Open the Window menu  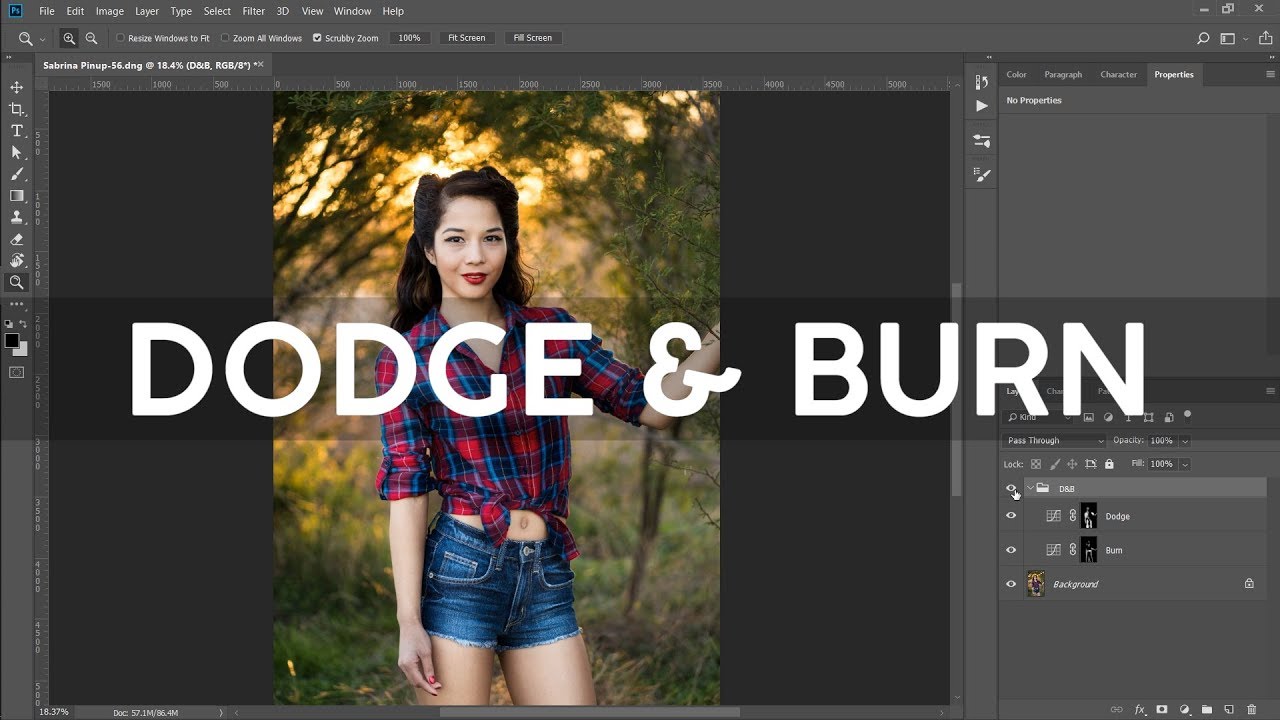[352, 11]
